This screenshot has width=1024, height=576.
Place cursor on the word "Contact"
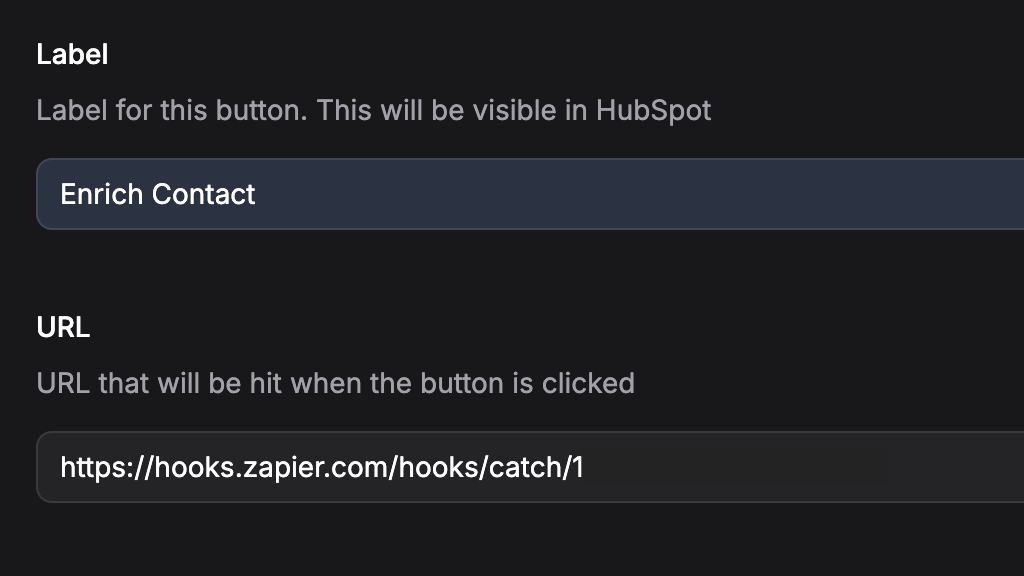206,194
